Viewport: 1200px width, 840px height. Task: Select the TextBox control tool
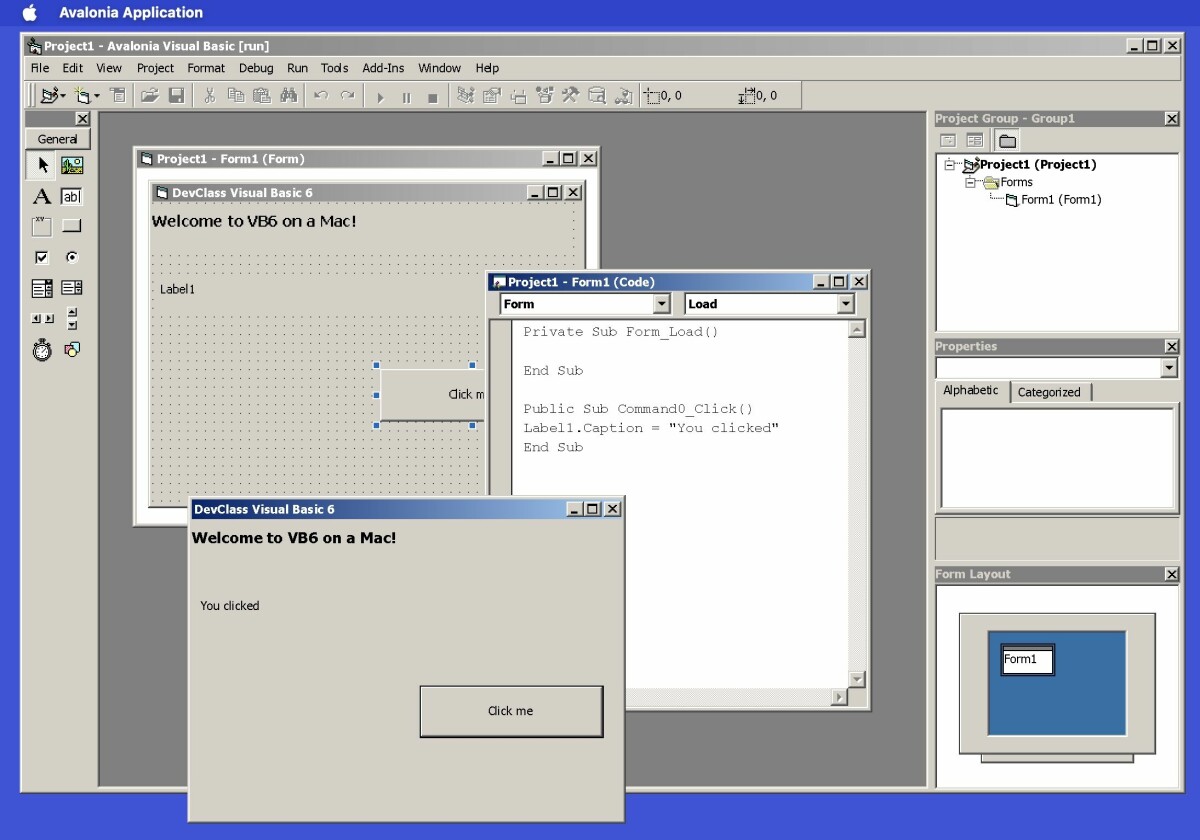click(x=71, y=196)
